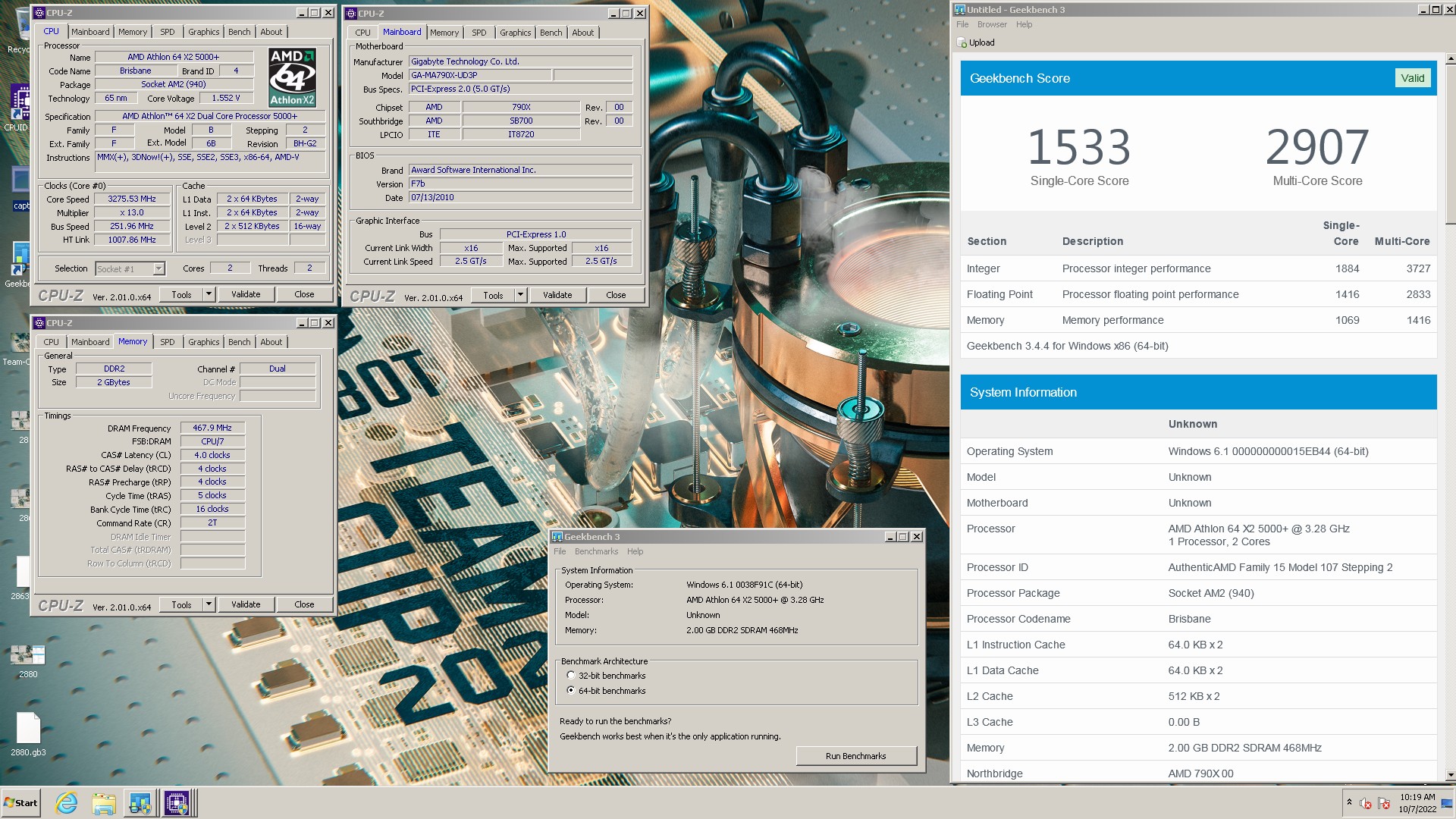The image size is (1456, 819).
Task: Click the CPU-Z title icon in Memory window
Action: coord(39,323)
